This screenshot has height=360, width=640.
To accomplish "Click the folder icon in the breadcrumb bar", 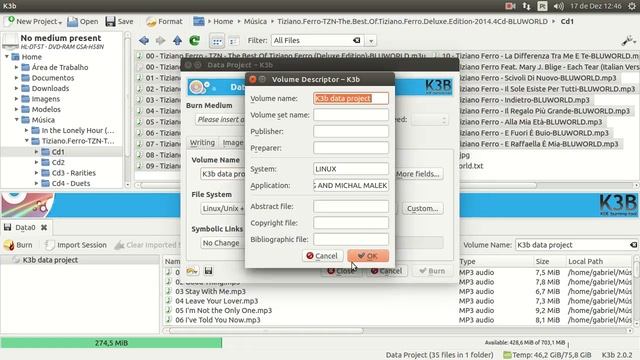I will pos(199,21).
